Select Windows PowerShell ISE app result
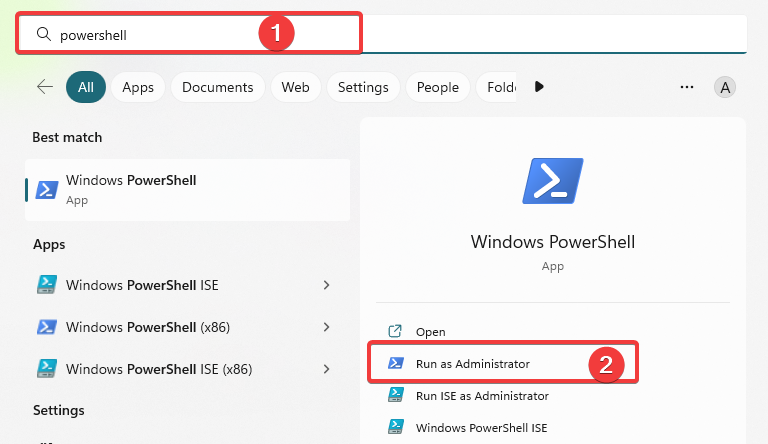Image resolution: width=768 pixels, height=444 pixels. (x=188, y=285)
